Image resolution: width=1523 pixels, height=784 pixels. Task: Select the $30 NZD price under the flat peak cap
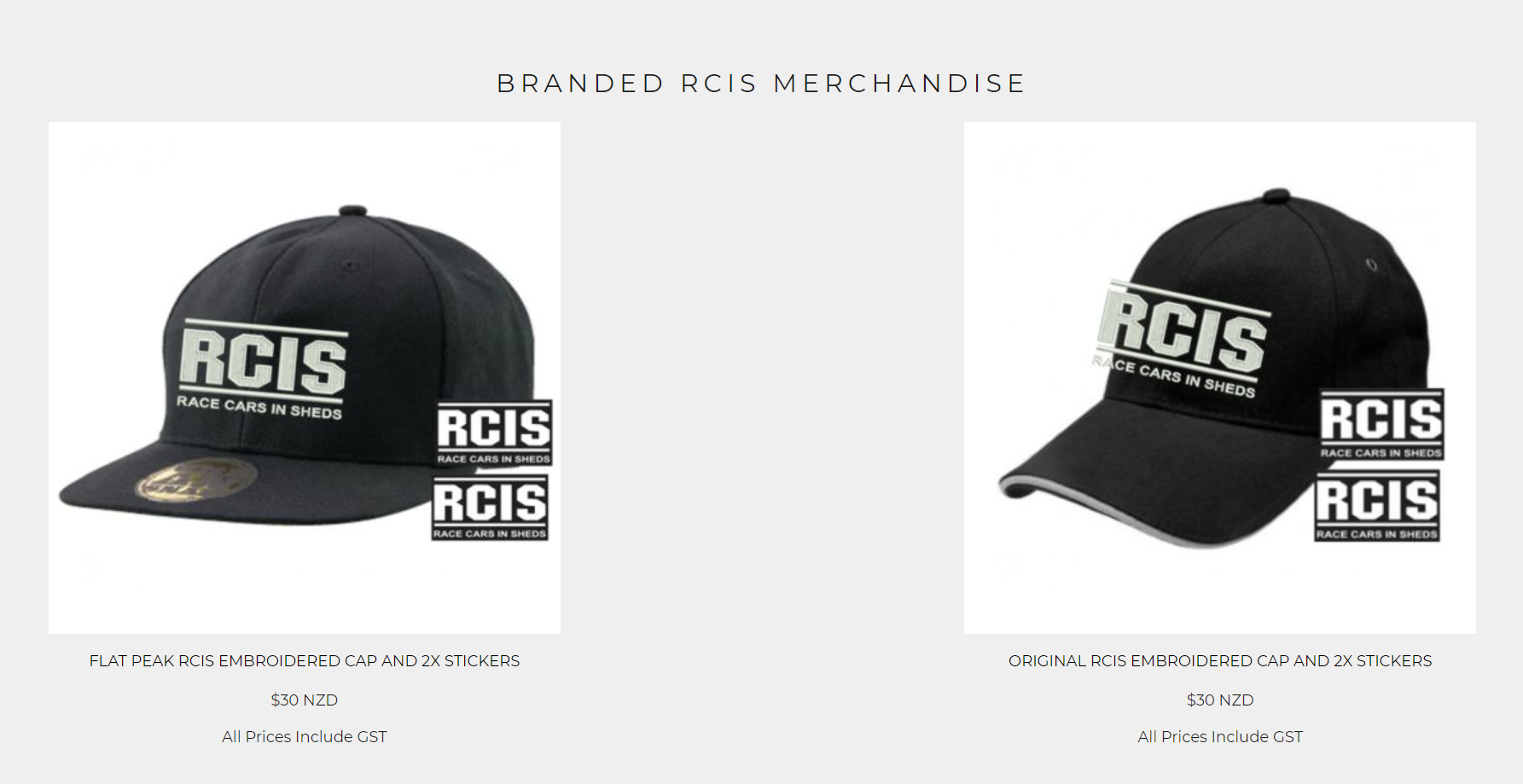pyautogui.click(x=305, y=700)
